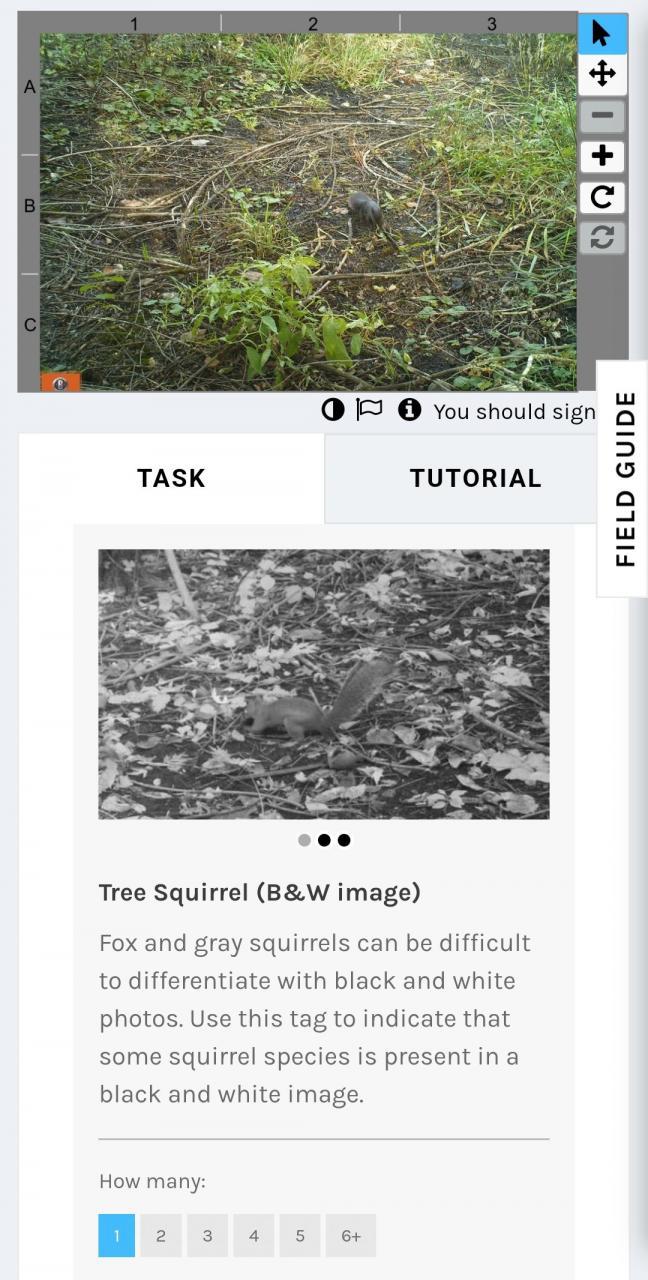Open the TUTORIAL tab
648x1280 pixels.
475,478
